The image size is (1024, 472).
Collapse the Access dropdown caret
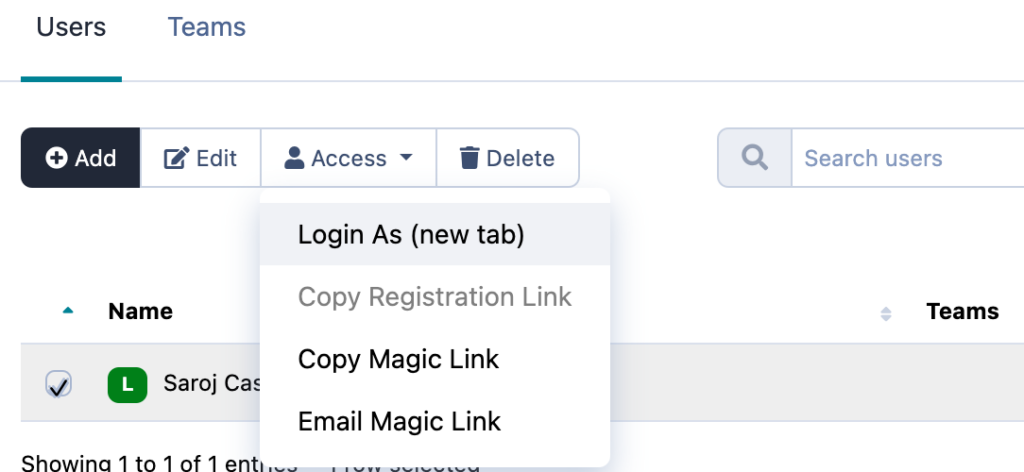click(x=406, y=158)
